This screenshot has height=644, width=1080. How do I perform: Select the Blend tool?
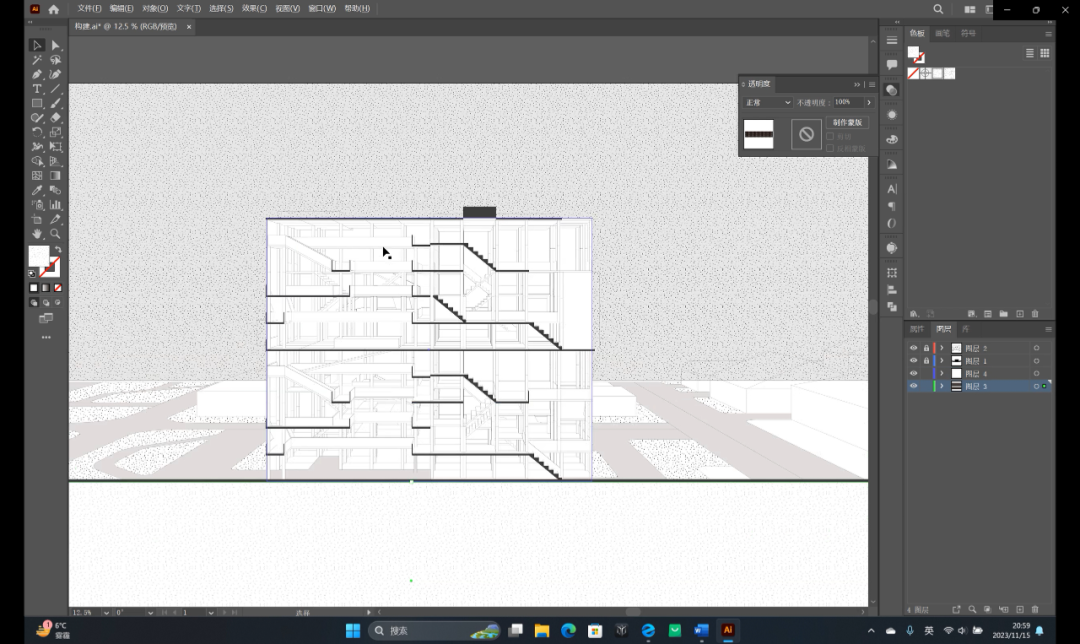56,190
